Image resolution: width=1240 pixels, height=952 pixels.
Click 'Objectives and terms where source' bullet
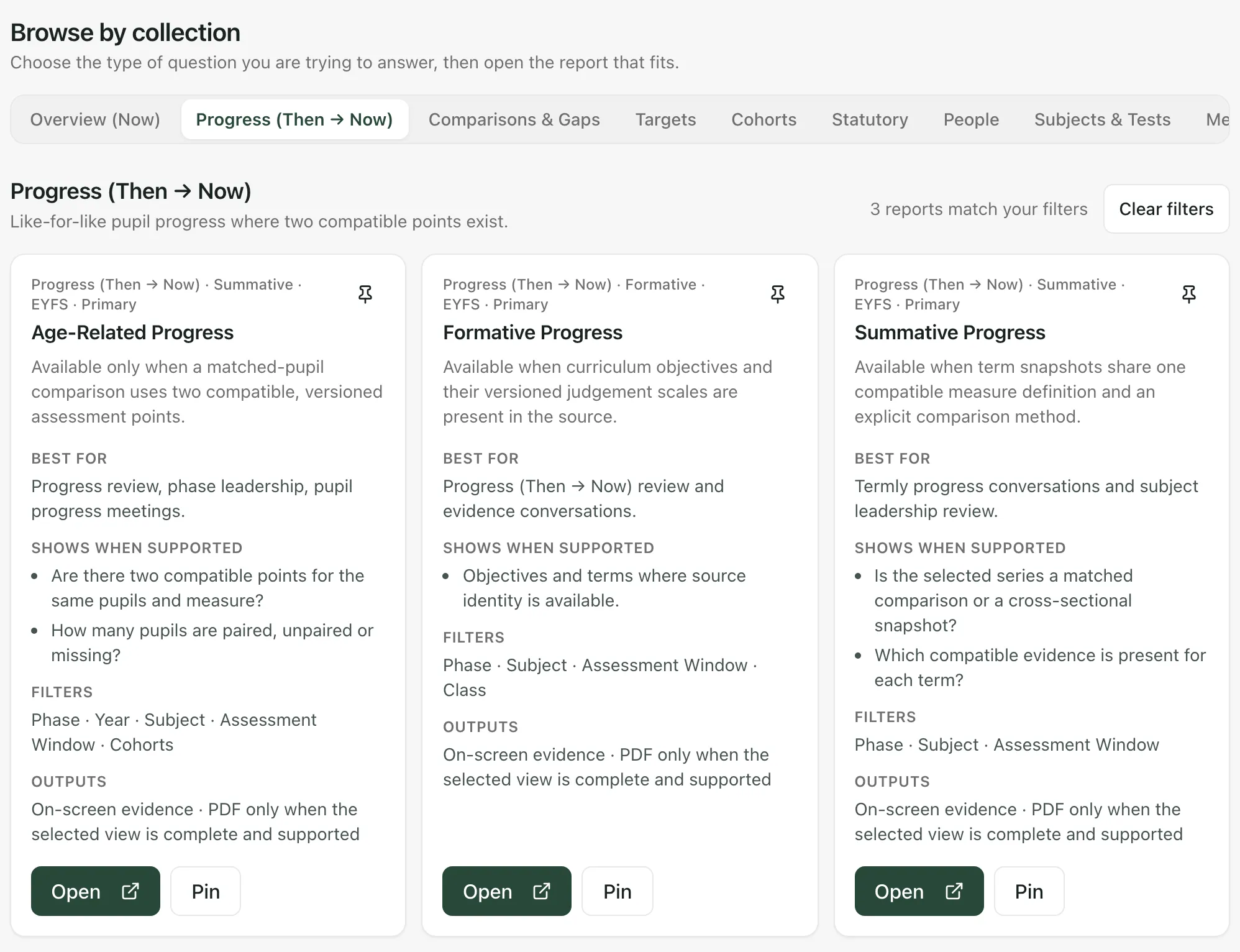(x=604, y=588)
